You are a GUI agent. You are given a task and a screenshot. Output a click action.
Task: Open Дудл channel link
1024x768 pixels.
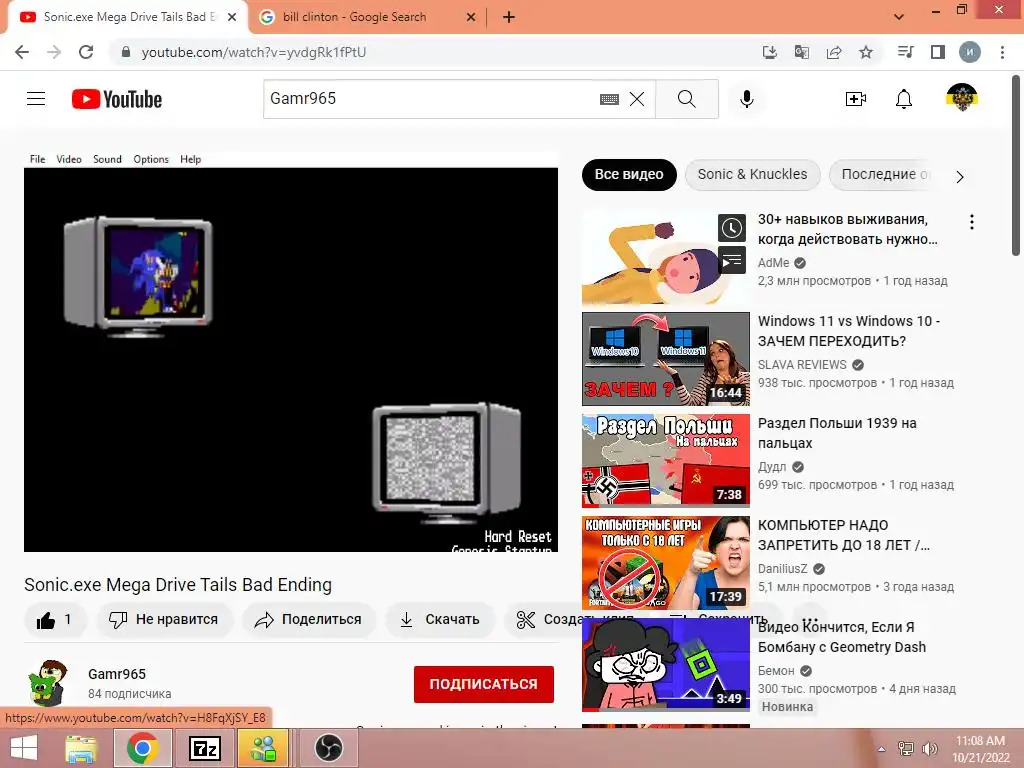(772, 467)
